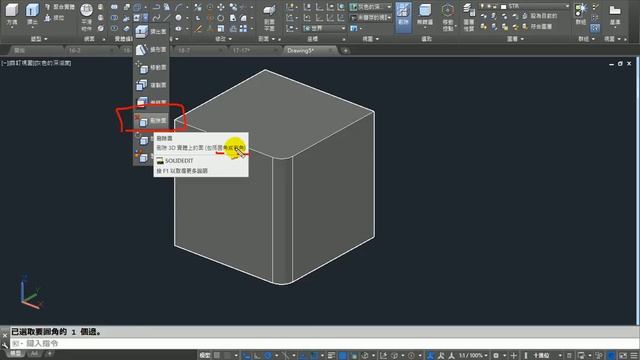Click the 3D Array icon in Modify
640x360 pixels.
tap(243, 28)
